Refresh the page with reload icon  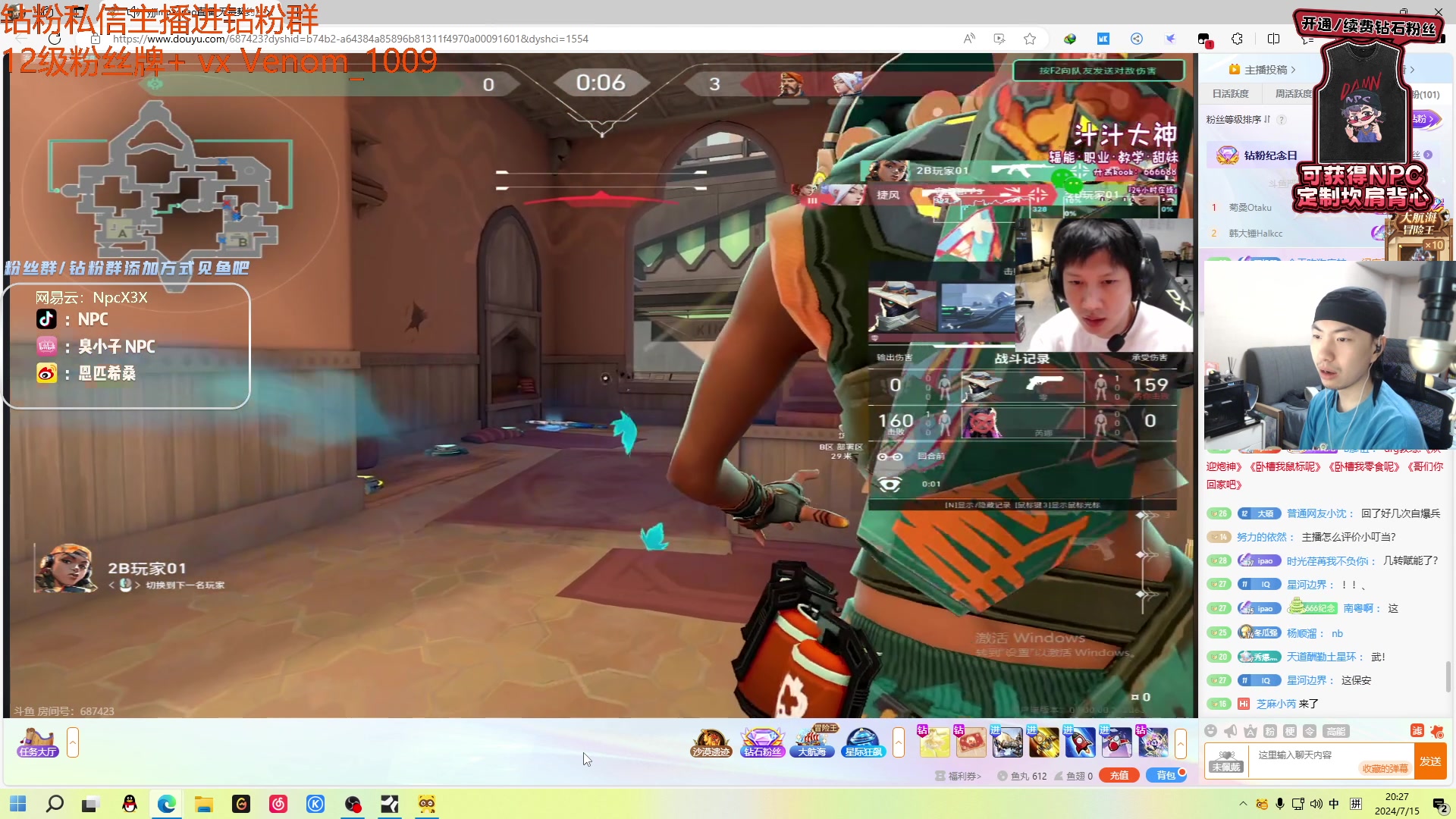tap(55, 39)
